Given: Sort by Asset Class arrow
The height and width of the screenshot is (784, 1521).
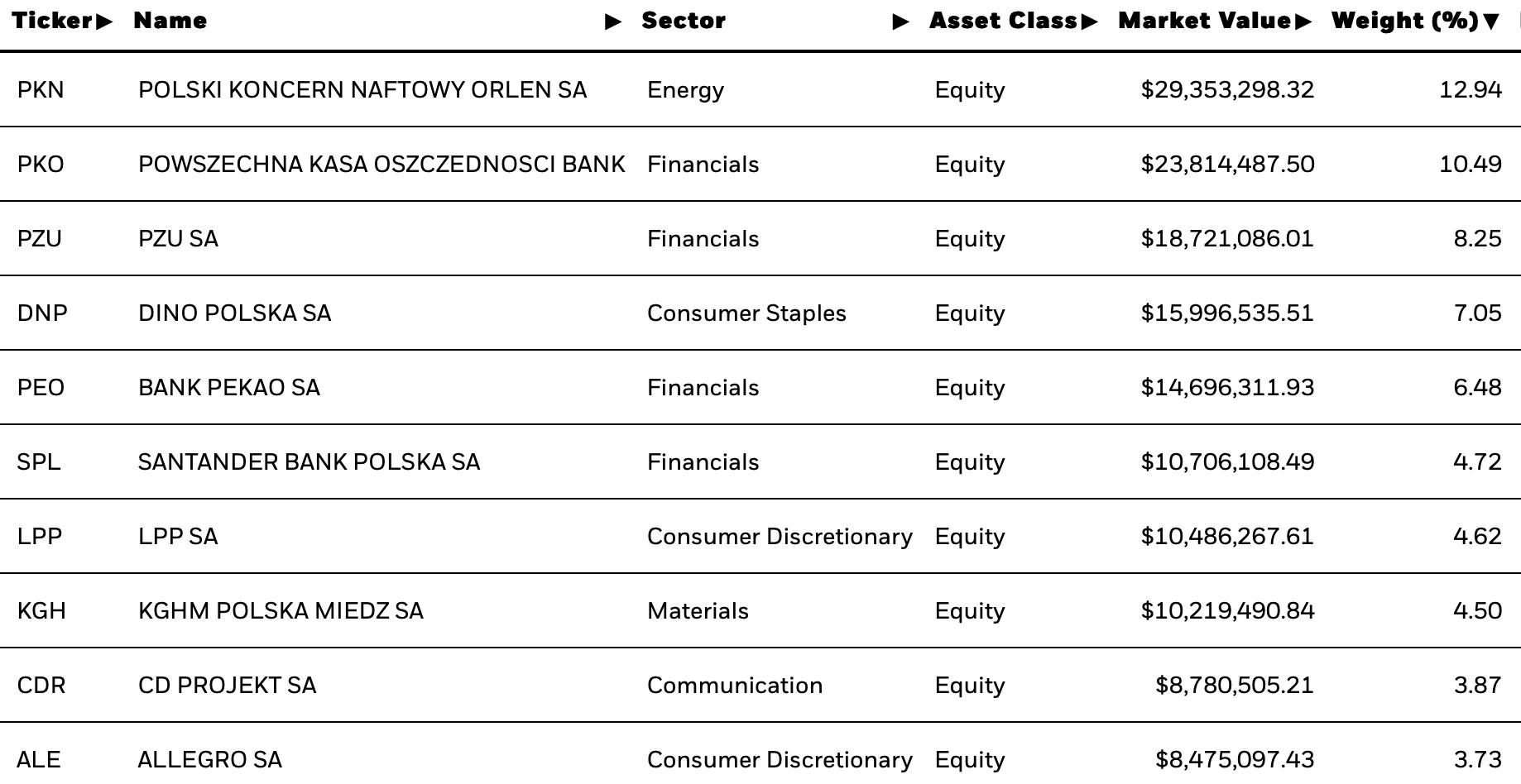Looking at the screenshot, I should [1089, 22].
